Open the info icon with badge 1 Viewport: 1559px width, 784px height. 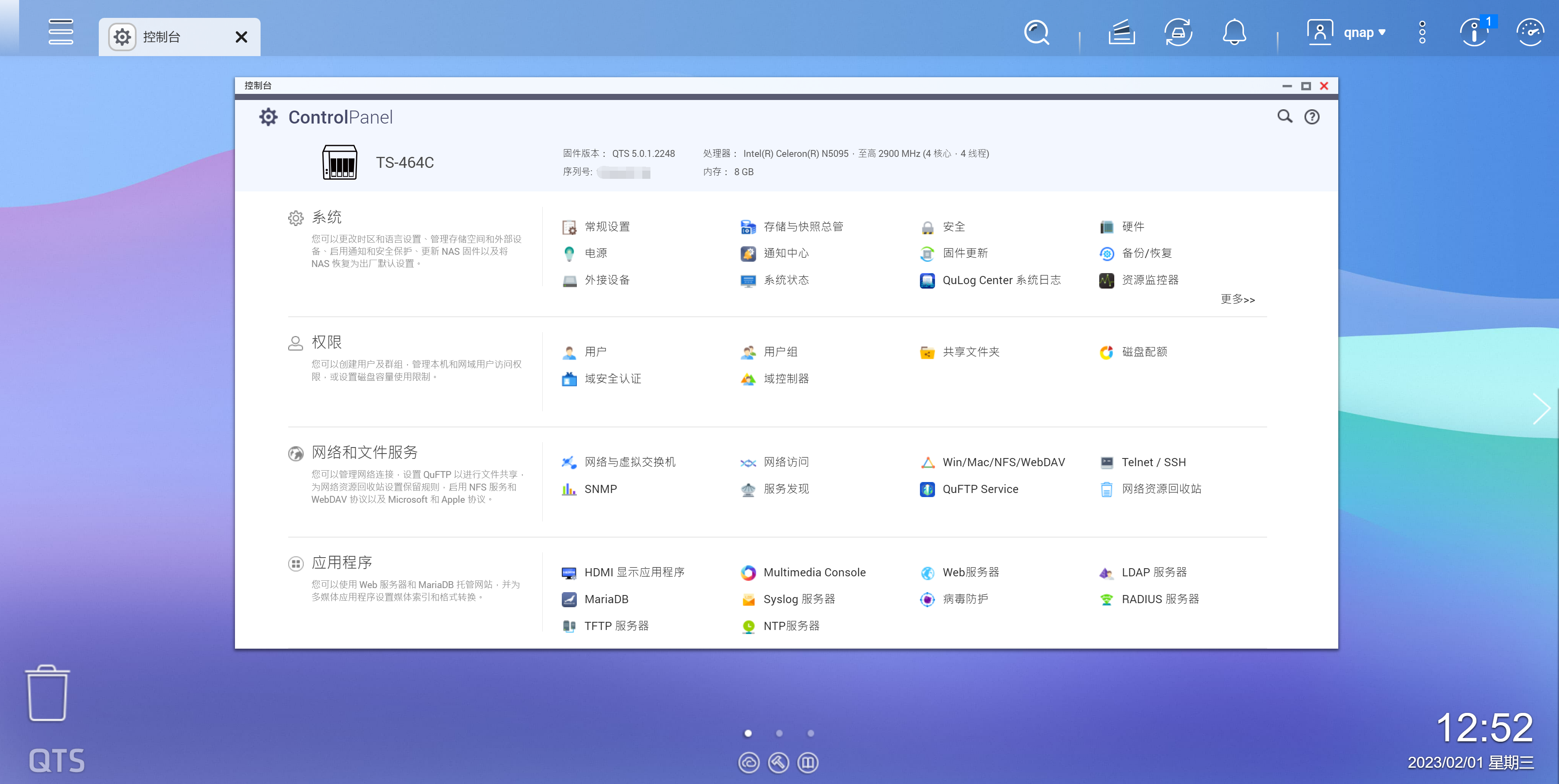click(x=1474, y=33)
